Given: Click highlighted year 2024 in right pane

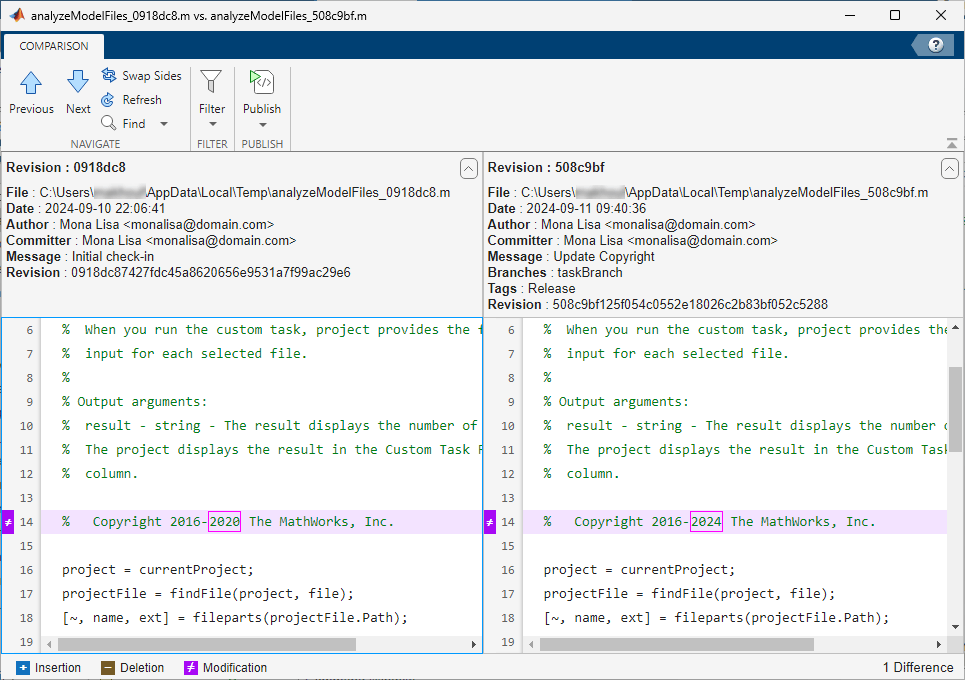Looking at the screenshot, I should tap(706, 522).
